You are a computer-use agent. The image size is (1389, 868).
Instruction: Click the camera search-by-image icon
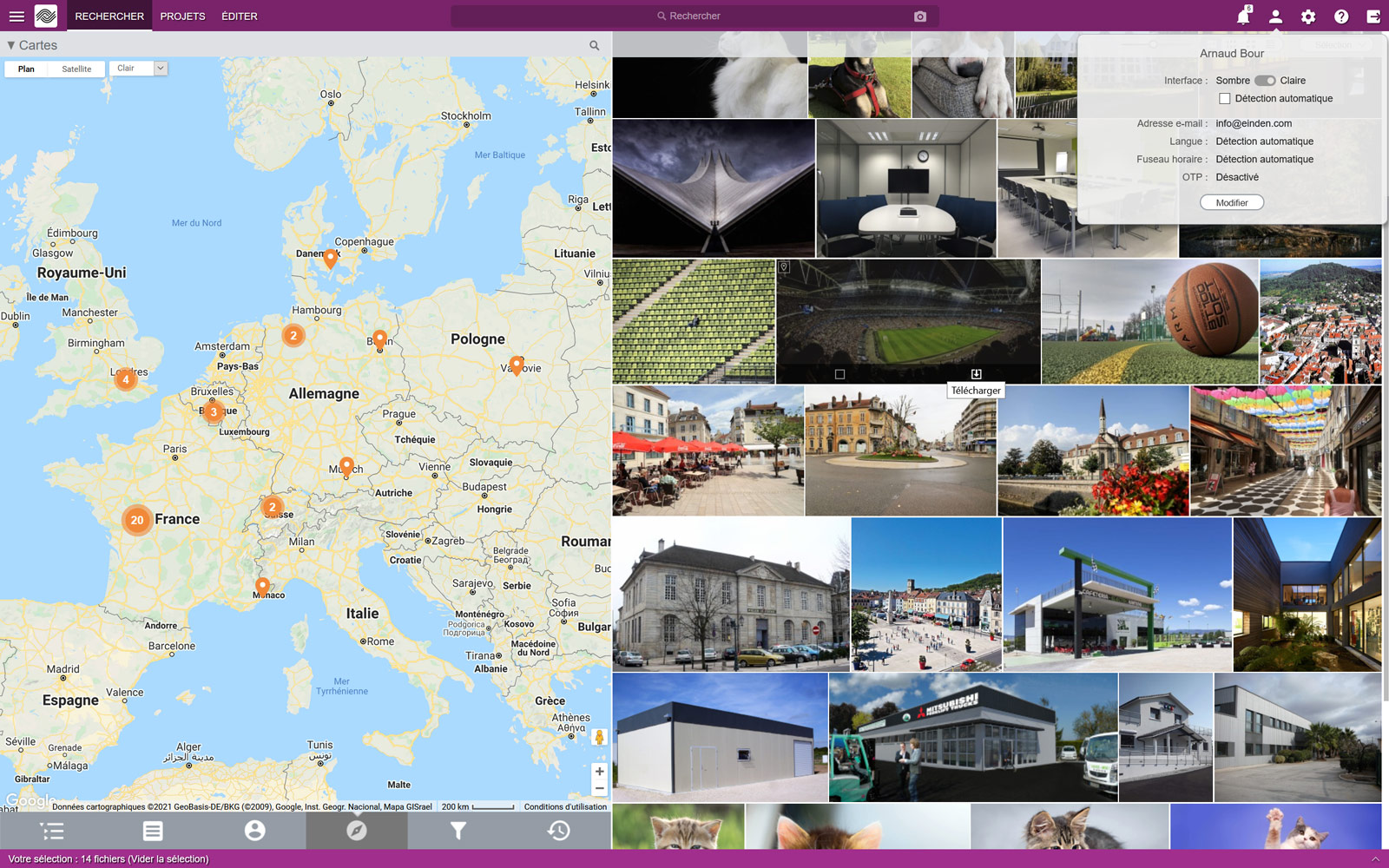(x=921, y=16)
